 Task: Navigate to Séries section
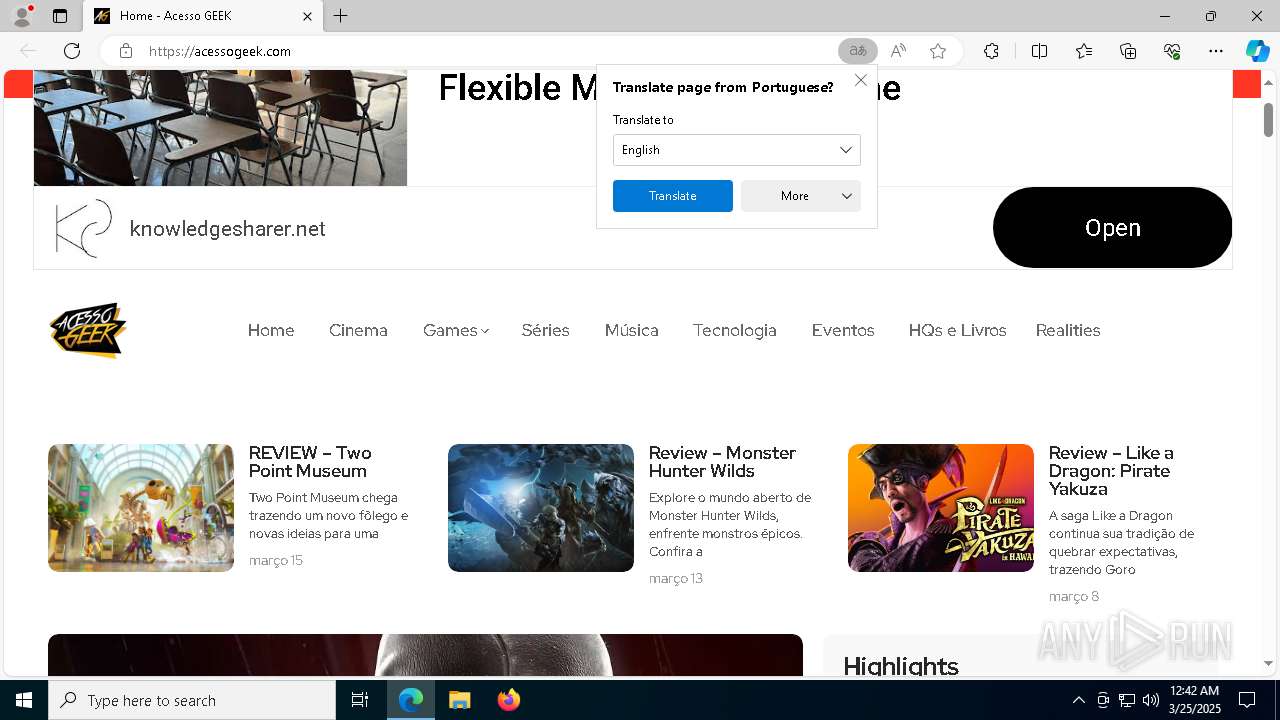pyautogui.click(x=545, y=330)
